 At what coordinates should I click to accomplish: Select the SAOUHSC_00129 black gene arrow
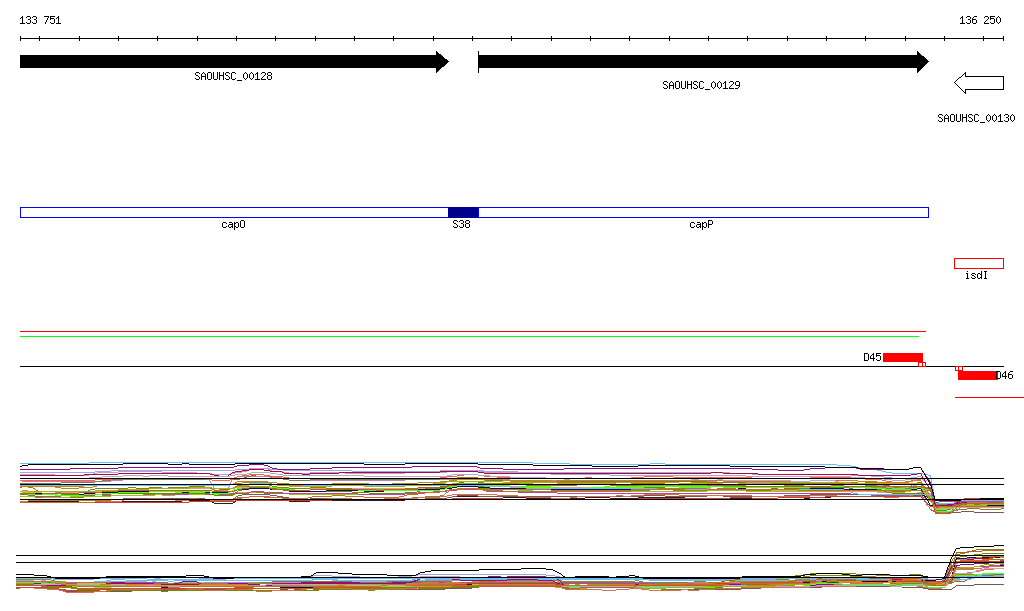(x=702, y=62)
